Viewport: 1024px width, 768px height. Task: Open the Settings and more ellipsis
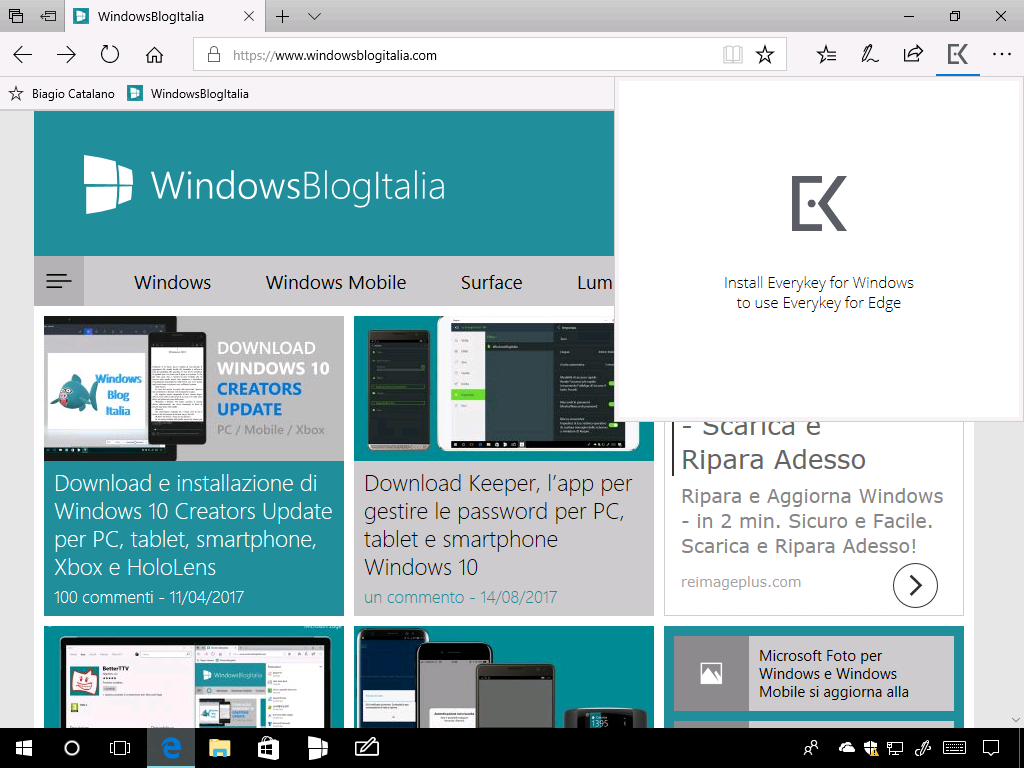point(1001,54)
